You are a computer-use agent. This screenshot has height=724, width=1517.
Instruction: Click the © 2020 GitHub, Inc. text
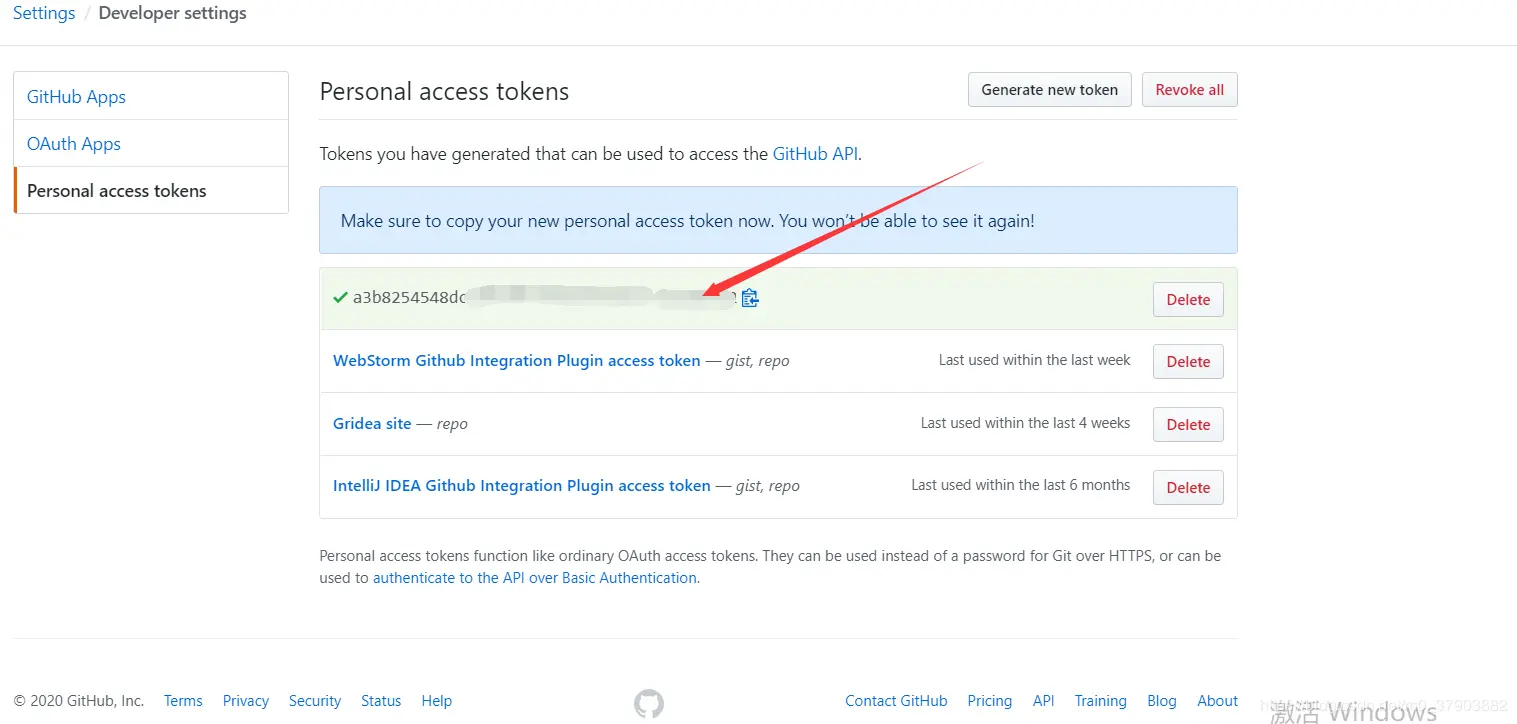coord(79,701)
